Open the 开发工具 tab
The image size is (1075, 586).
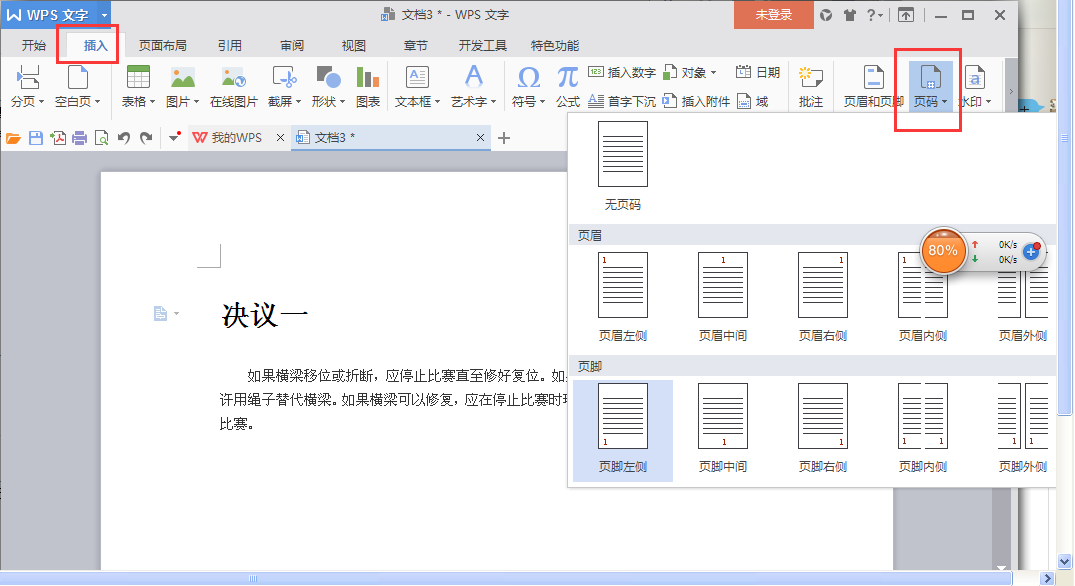483,45
